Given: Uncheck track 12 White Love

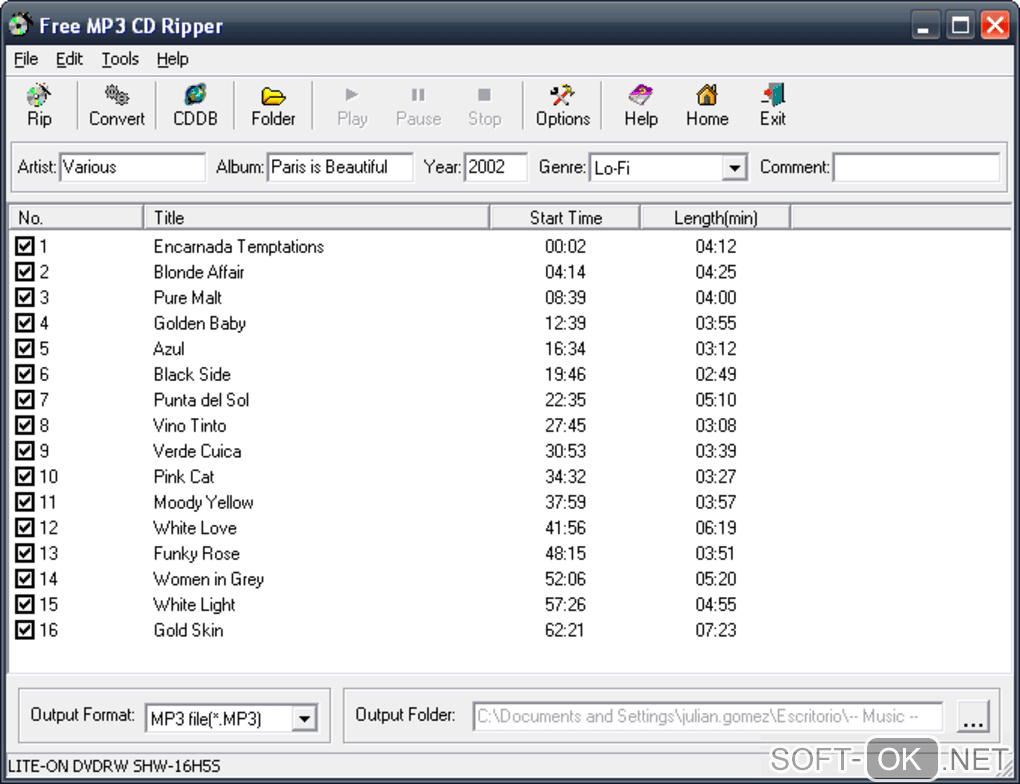Looking at the screenshot, I should [x=25, y=528].
